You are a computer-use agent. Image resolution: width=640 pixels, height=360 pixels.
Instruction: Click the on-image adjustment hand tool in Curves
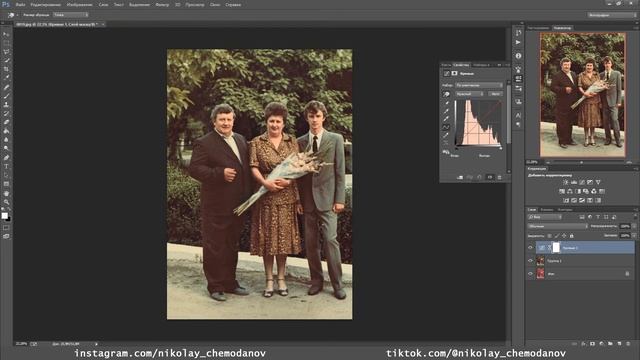pos(446,94)
